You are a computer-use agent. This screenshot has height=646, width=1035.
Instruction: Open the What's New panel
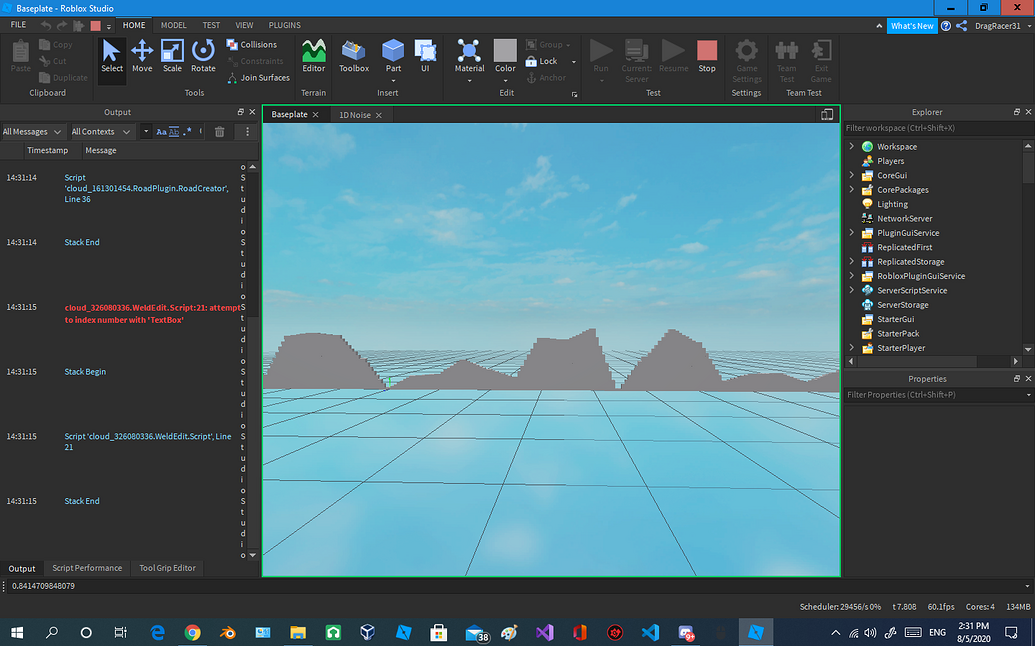click(911, 25)
